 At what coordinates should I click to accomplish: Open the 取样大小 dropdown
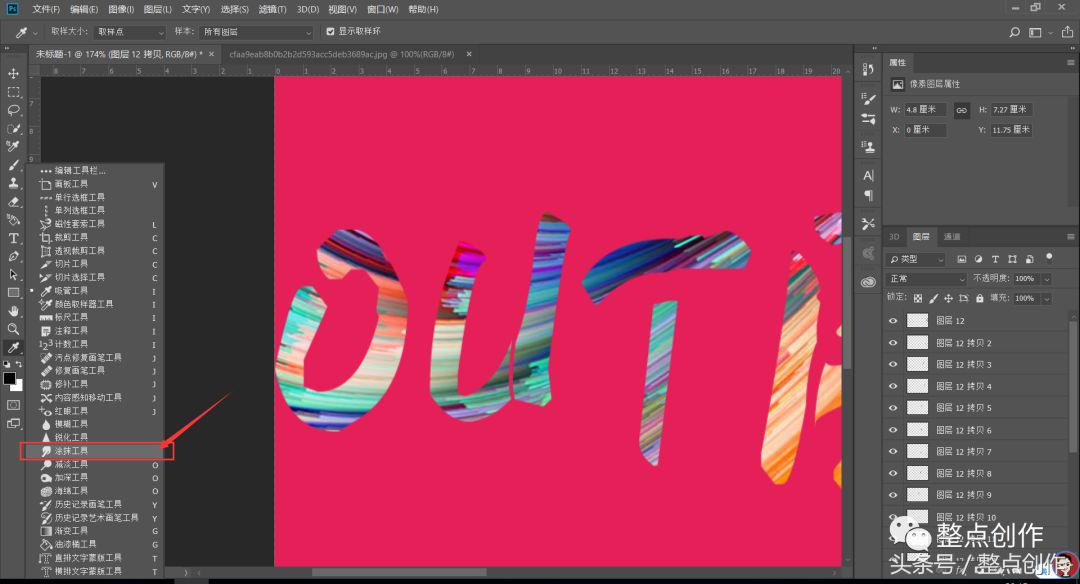coord(129,32)
